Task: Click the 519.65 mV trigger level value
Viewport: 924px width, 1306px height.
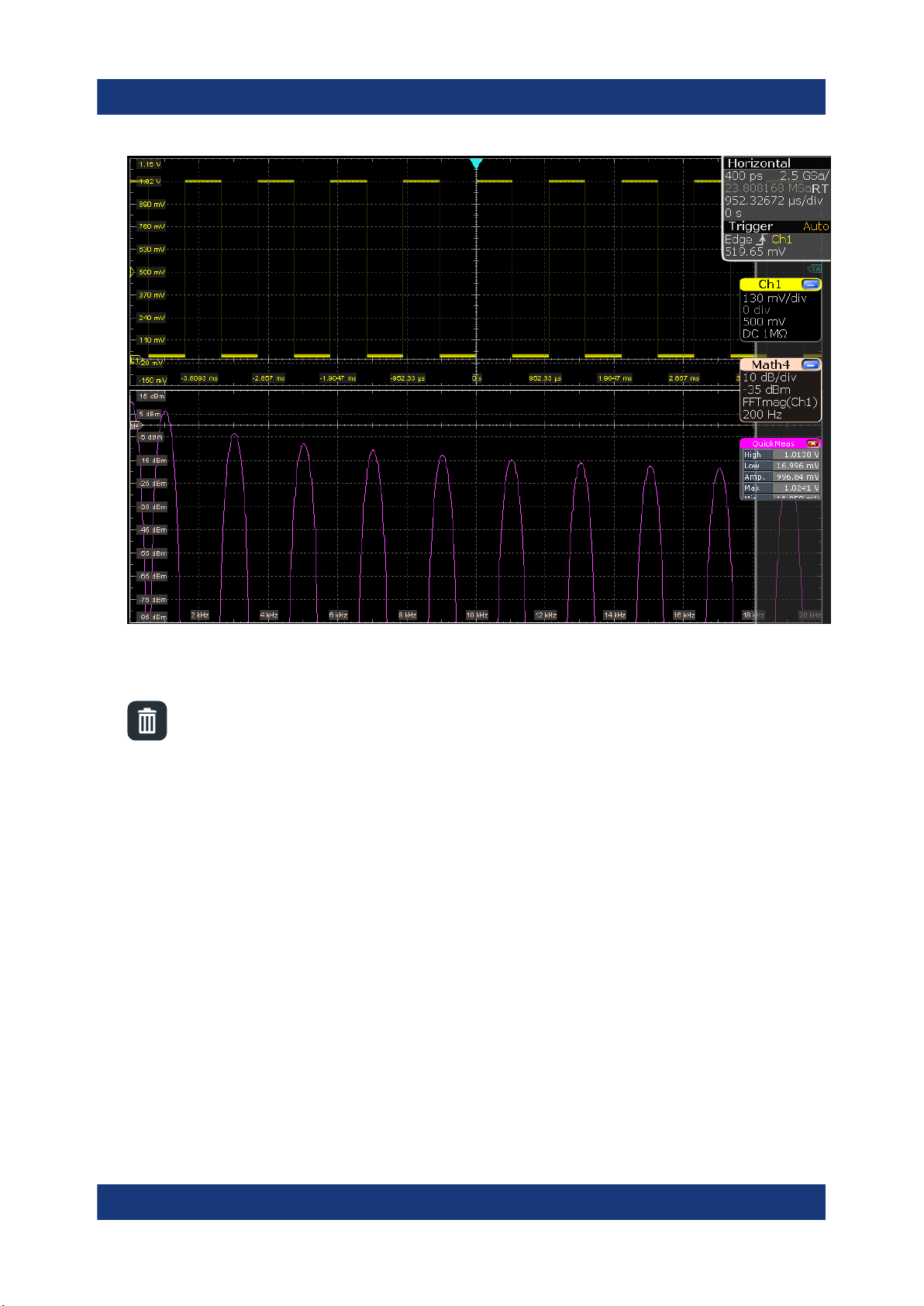Action: coord(755,252)
